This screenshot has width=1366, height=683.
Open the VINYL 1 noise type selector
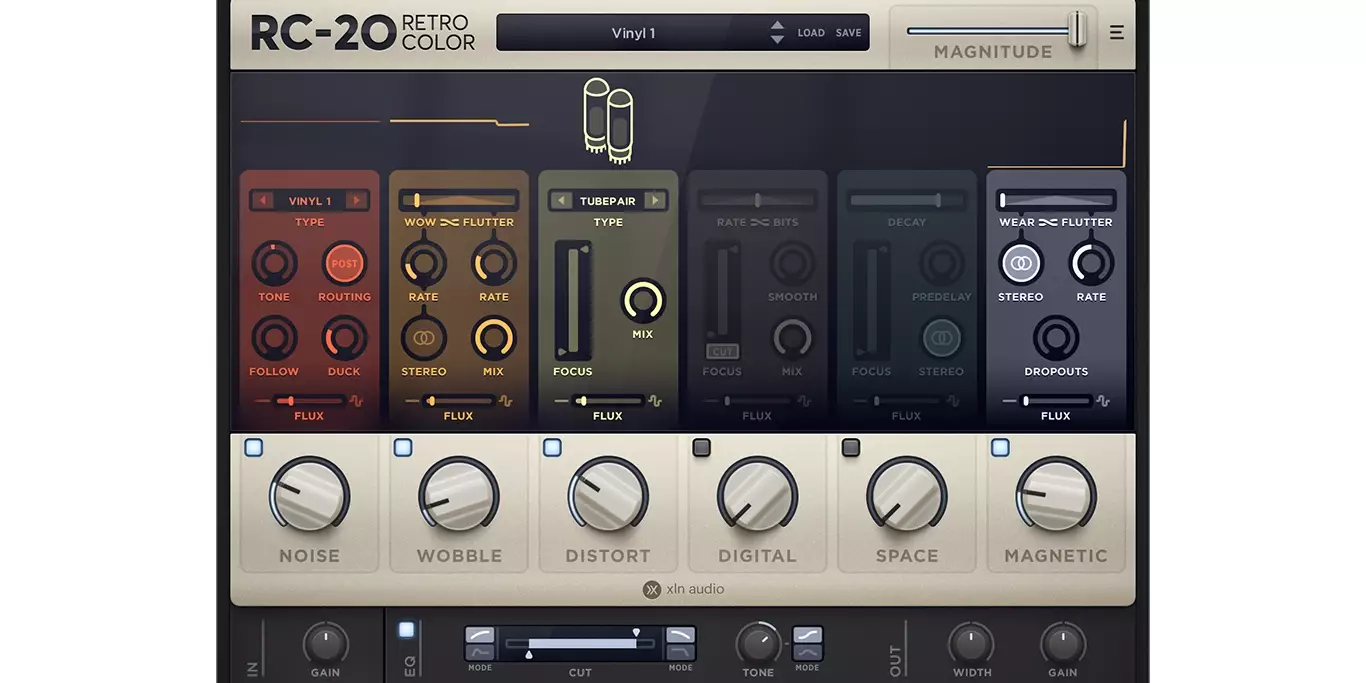310,201
